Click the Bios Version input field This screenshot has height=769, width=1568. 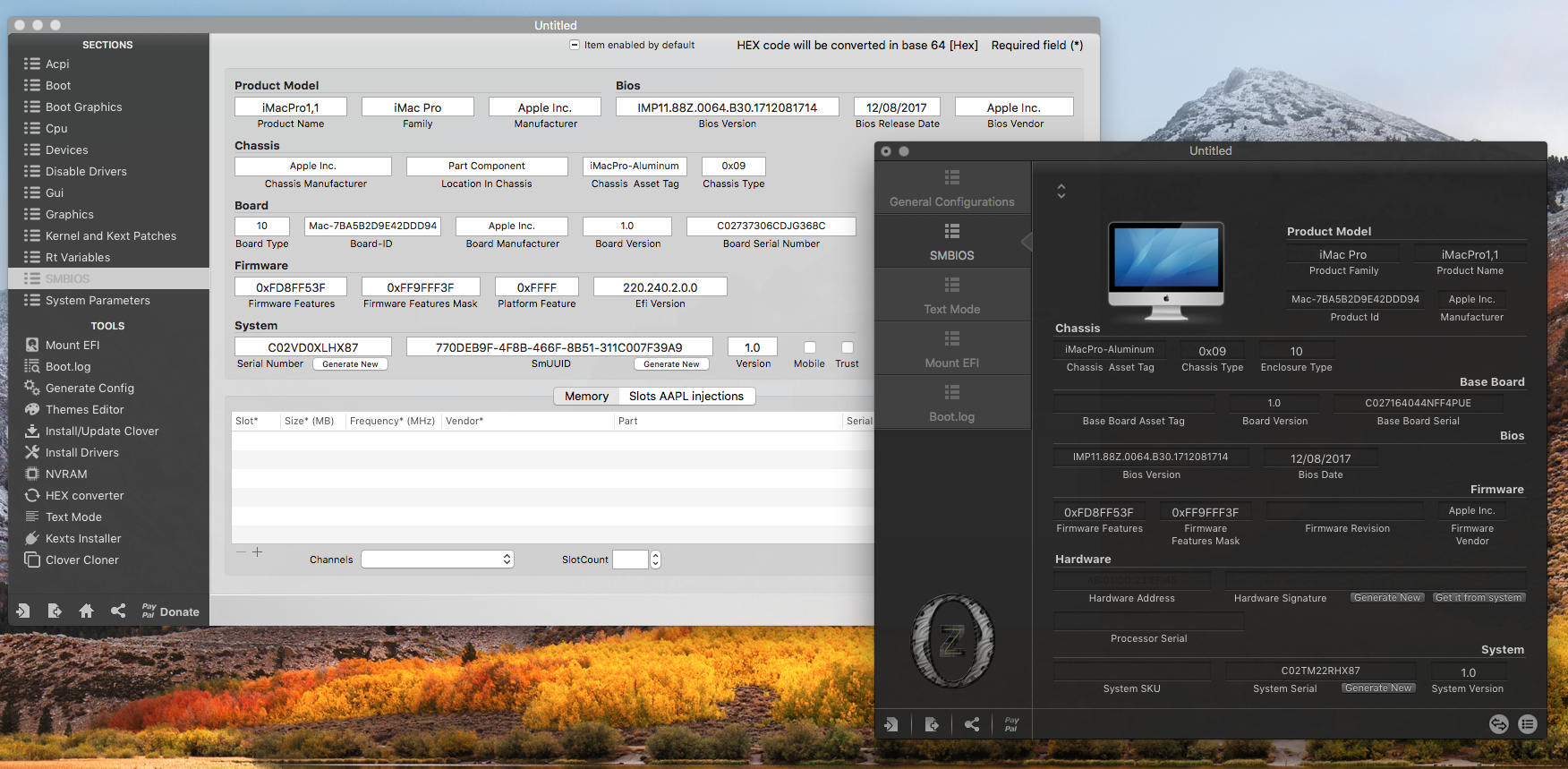pyautogui.click(x=727, y=107)
